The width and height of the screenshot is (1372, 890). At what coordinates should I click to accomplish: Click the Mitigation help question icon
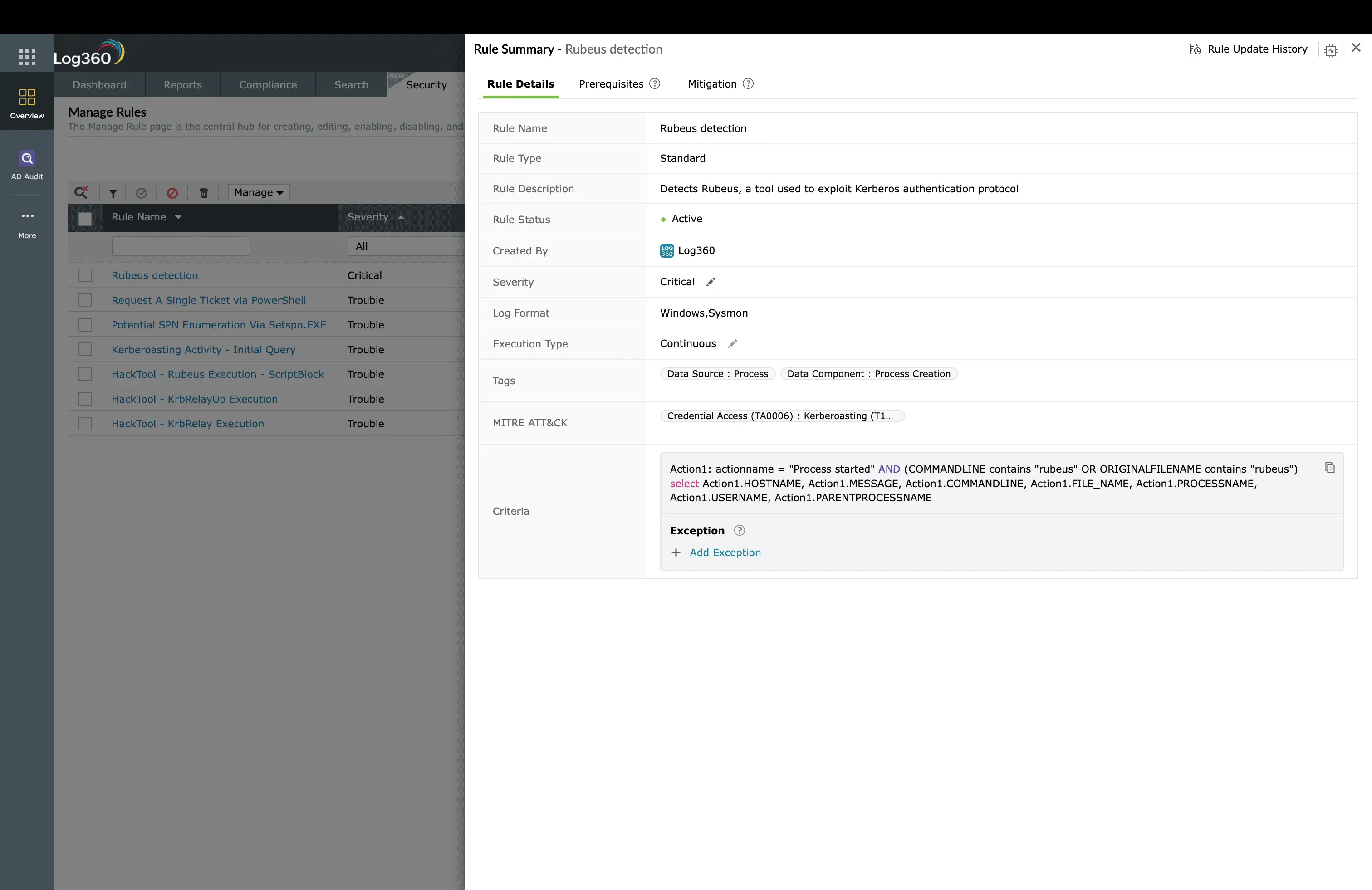[x=748, y=83]
